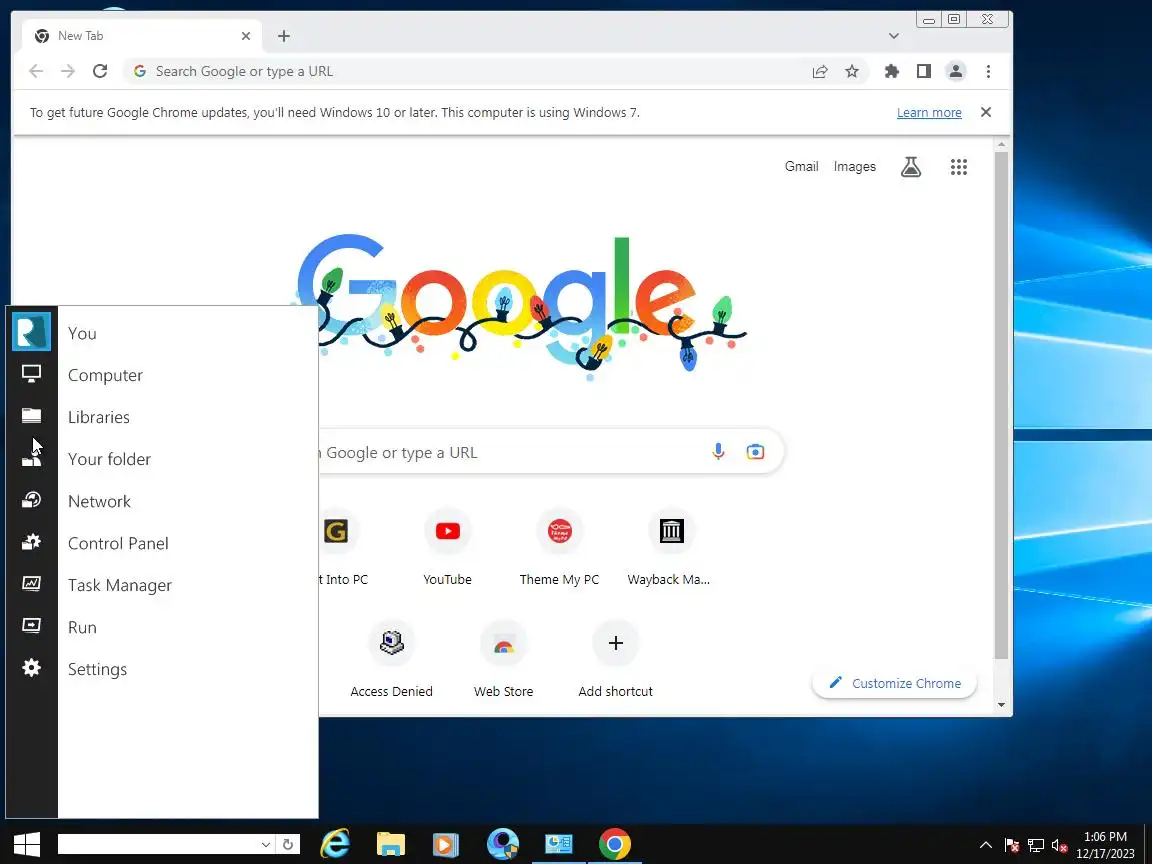Show hidden system tray icons
Screen dimensions: 1152x864
[986, 846]
